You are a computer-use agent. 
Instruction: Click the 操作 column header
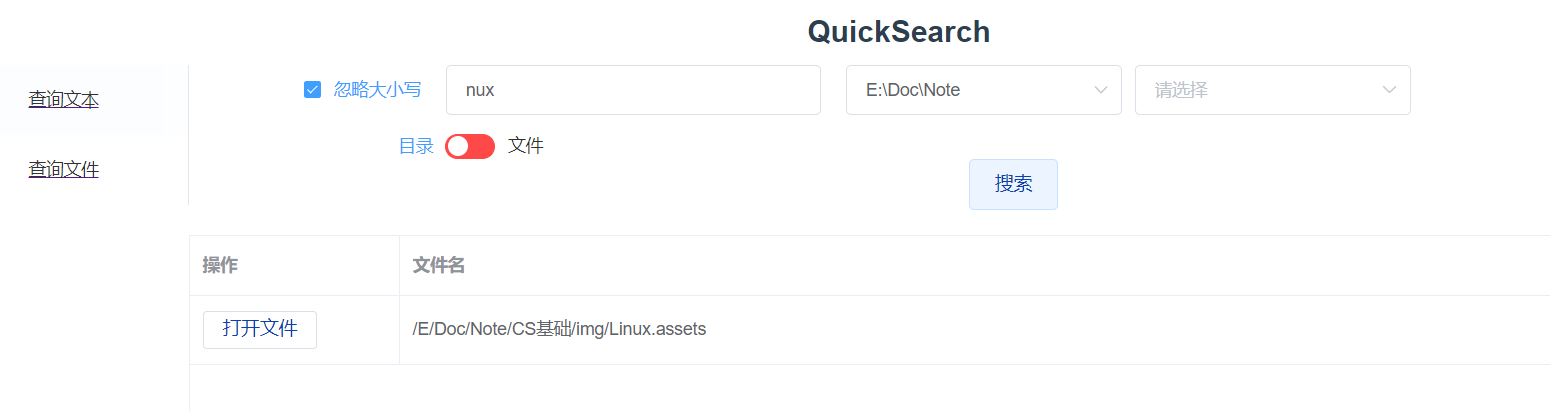[x=220, y=265]
